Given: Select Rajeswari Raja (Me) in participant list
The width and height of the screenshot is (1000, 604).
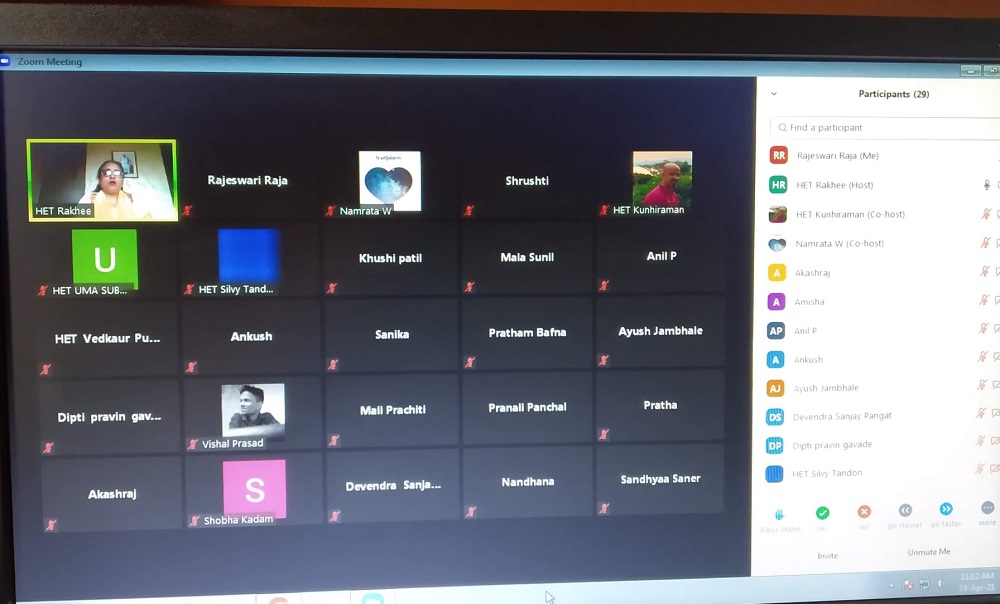Looking at the screenshot, I should [838, 156].
